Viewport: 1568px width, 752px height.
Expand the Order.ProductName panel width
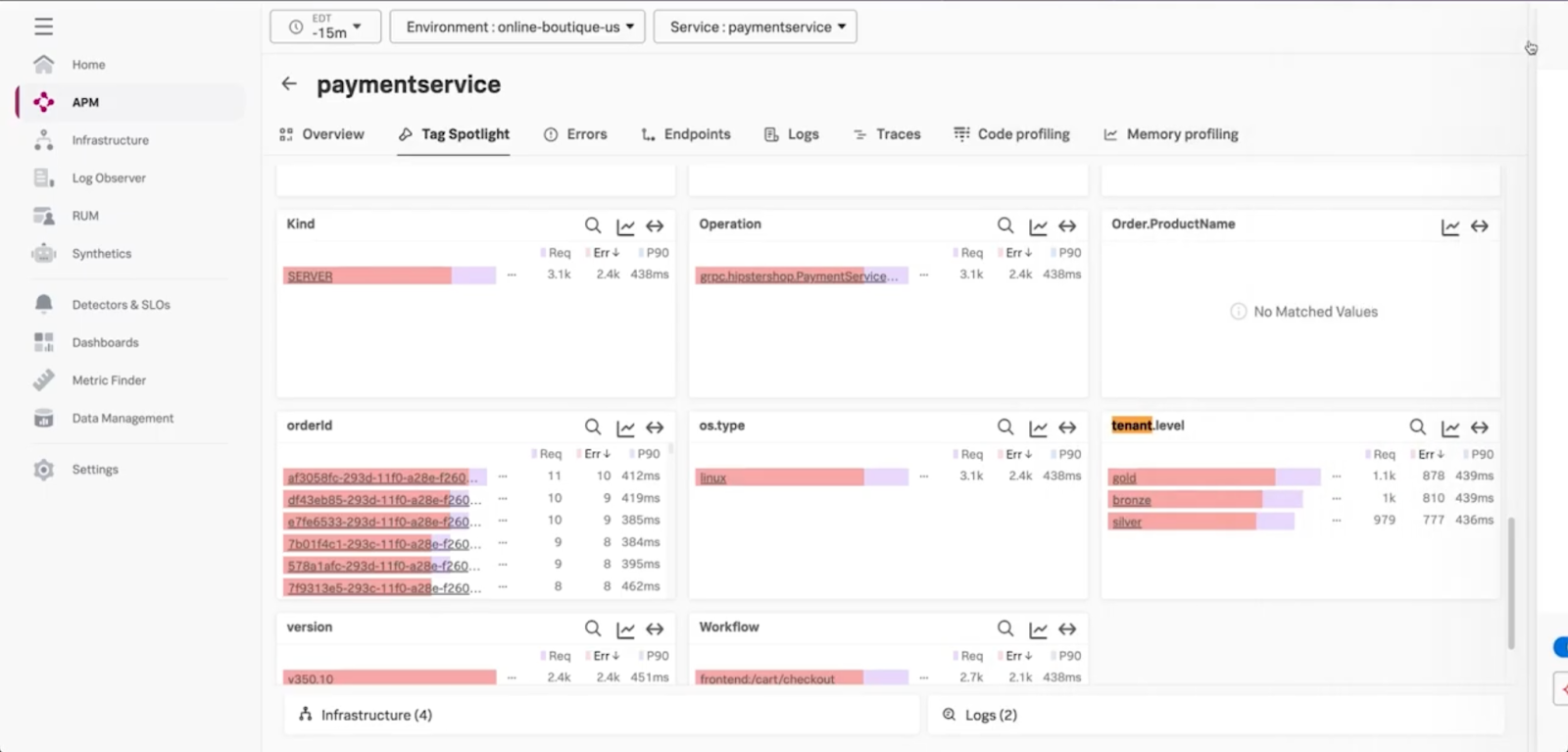(x=1480, y=226)
